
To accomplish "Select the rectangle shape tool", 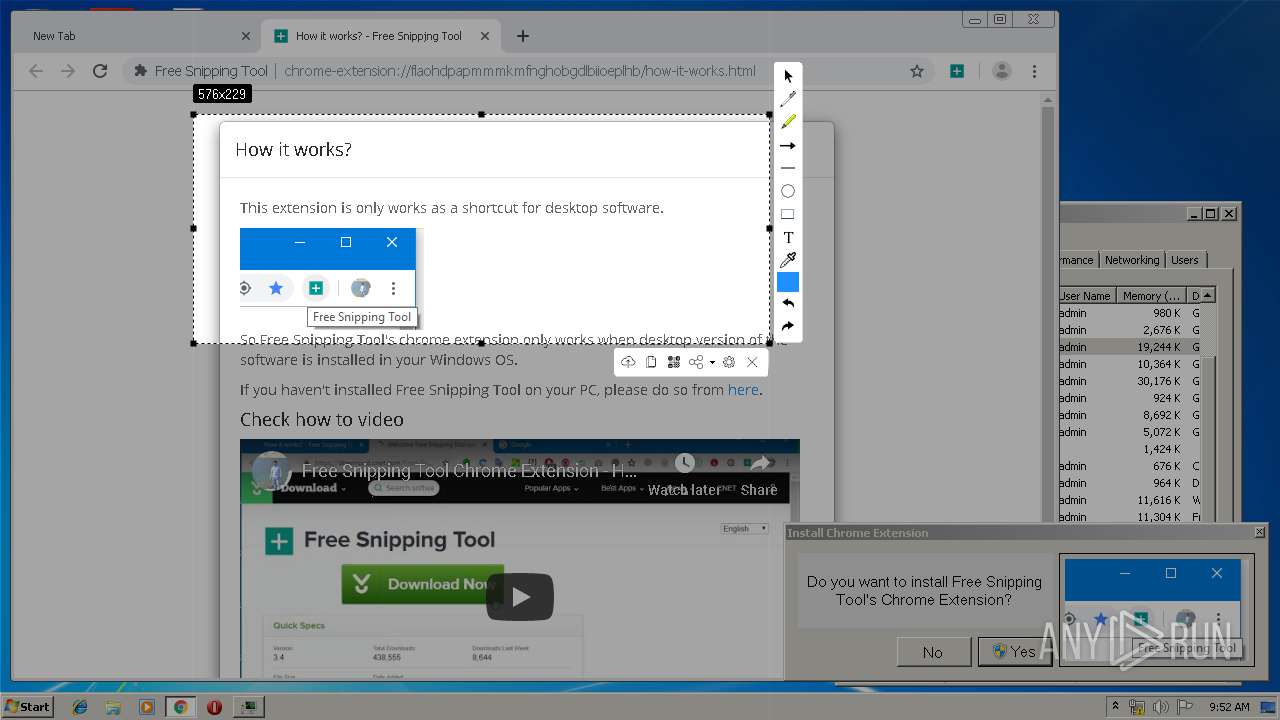I will point(788,214).
